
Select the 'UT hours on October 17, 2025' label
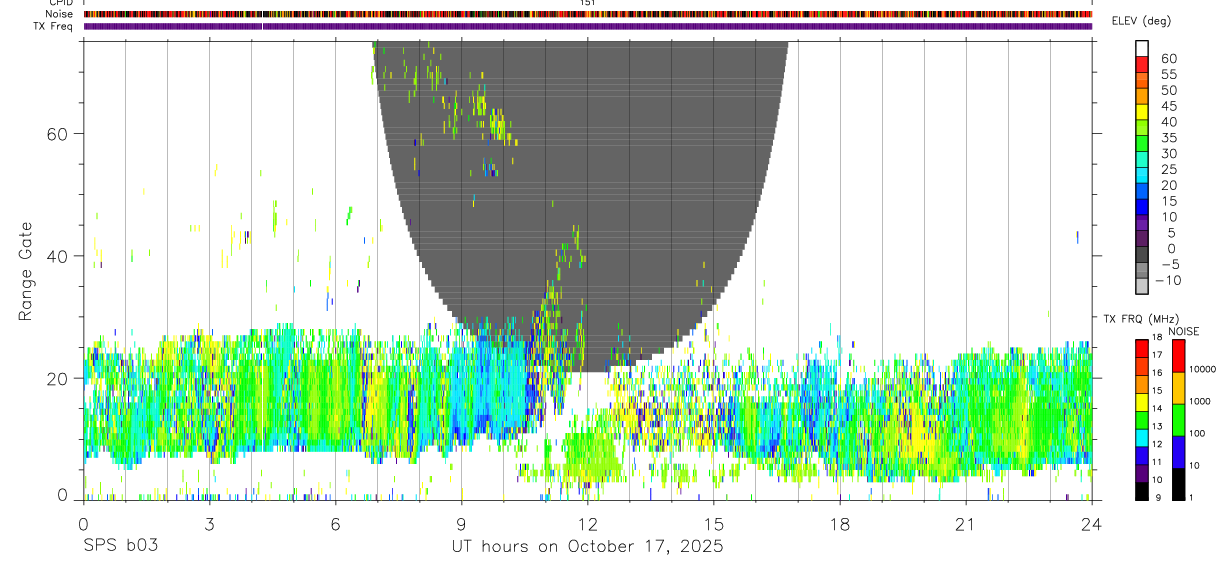click(588, 546)
